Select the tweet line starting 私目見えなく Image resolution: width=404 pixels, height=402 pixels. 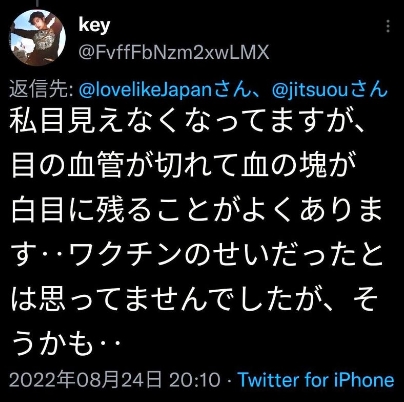tap(187, 121)
